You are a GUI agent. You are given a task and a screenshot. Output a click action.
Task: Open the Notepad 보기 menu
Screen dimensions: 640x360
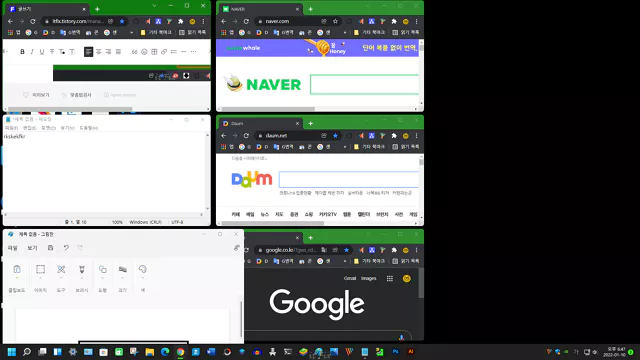pos(68,128)
